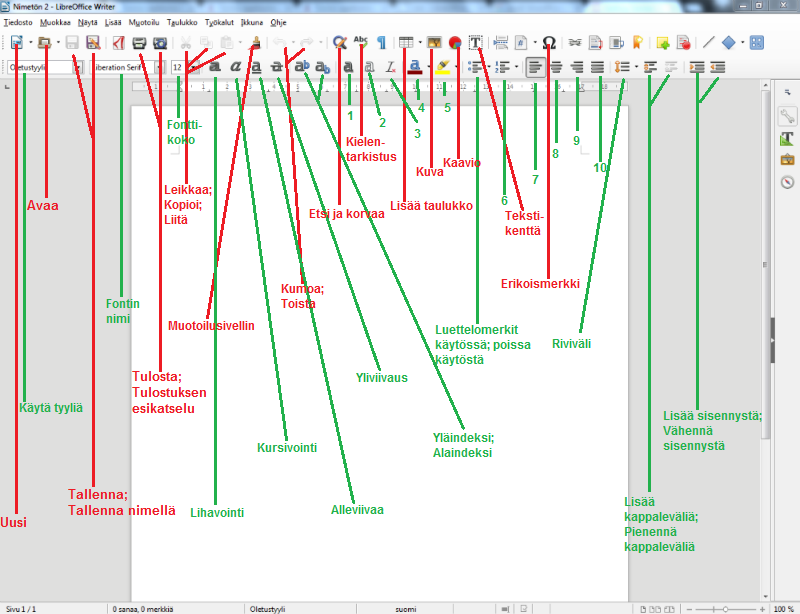Insert a special character with Omega icon

click(549, 43)
